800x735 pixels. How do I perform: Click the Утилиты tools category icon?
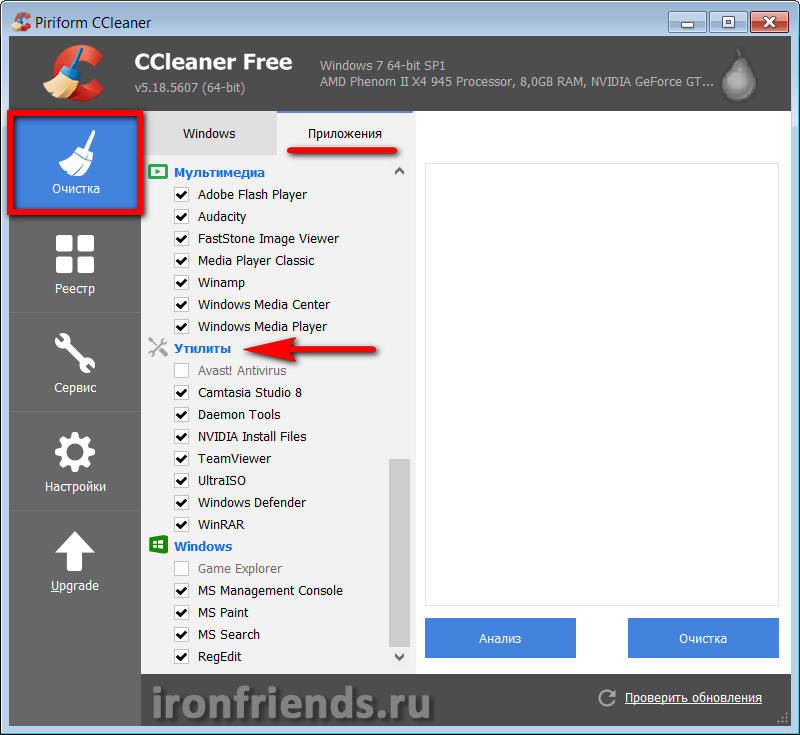[158, 348]
